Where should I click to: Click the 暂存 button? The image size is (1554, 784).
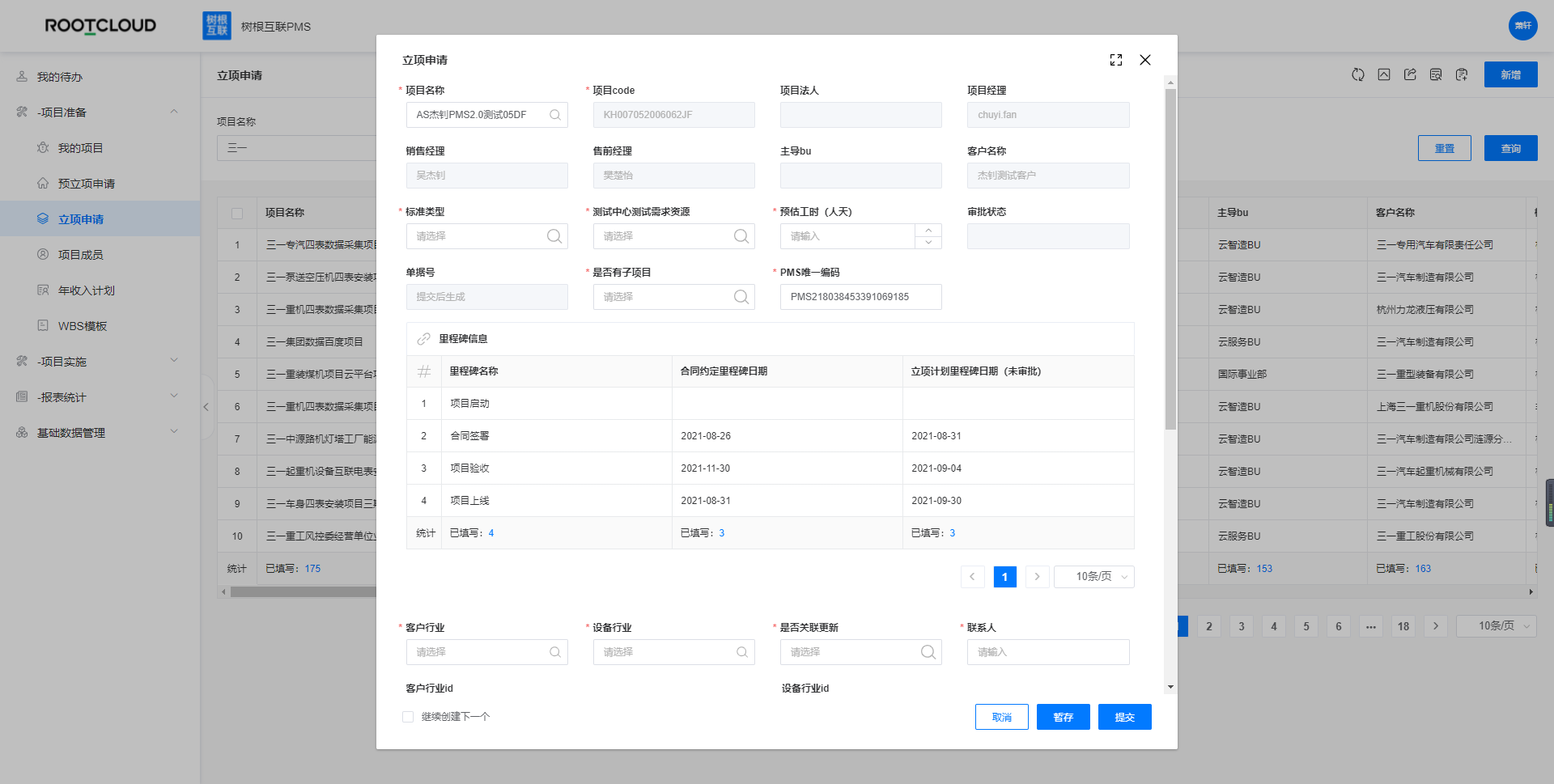click(x=1064, y=717)
